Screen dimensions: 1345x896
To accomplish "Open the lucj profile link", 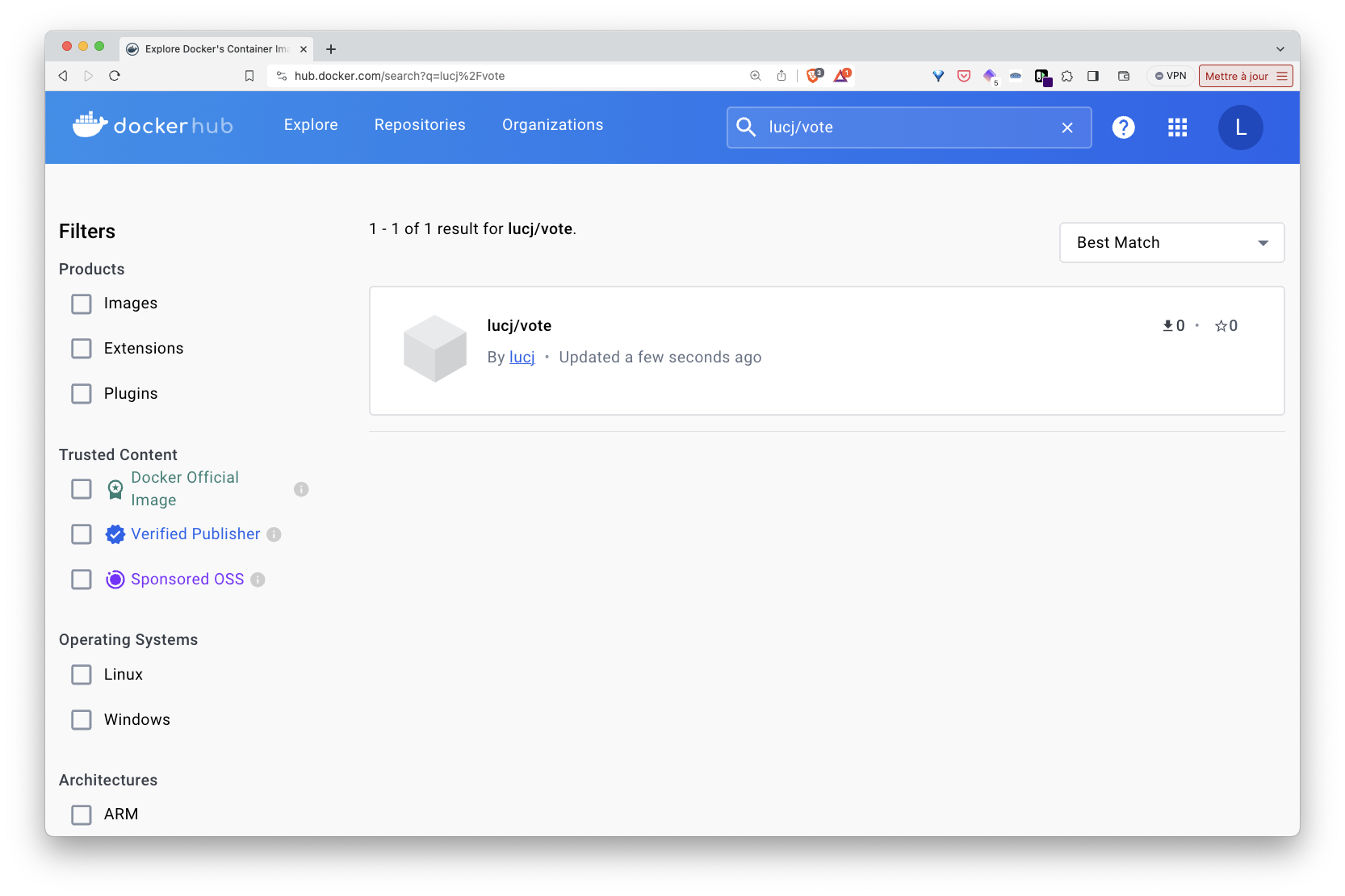I will point(522,356).
